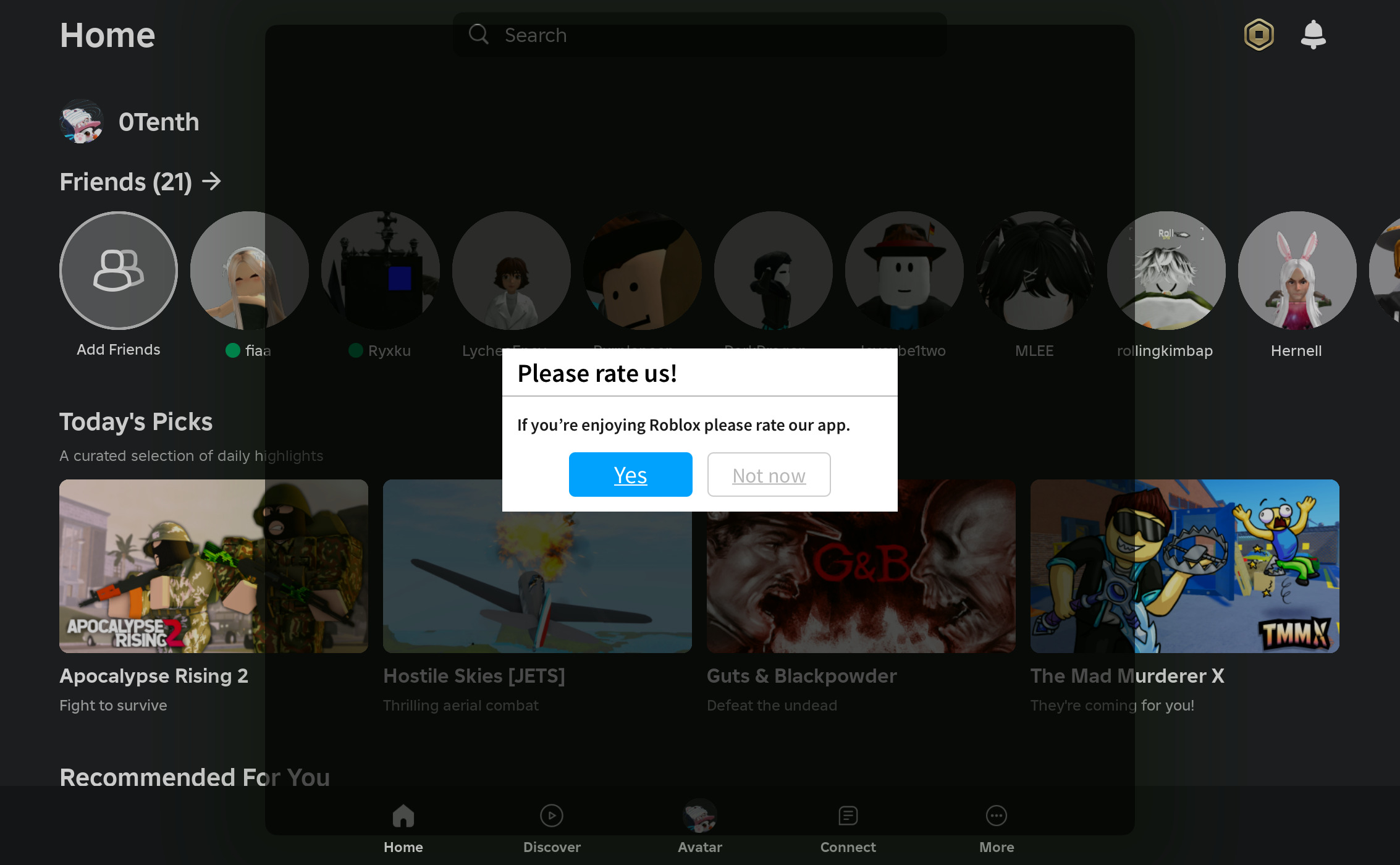
Task: Open Connect from the bottom bar
Action: coord(848,817)
